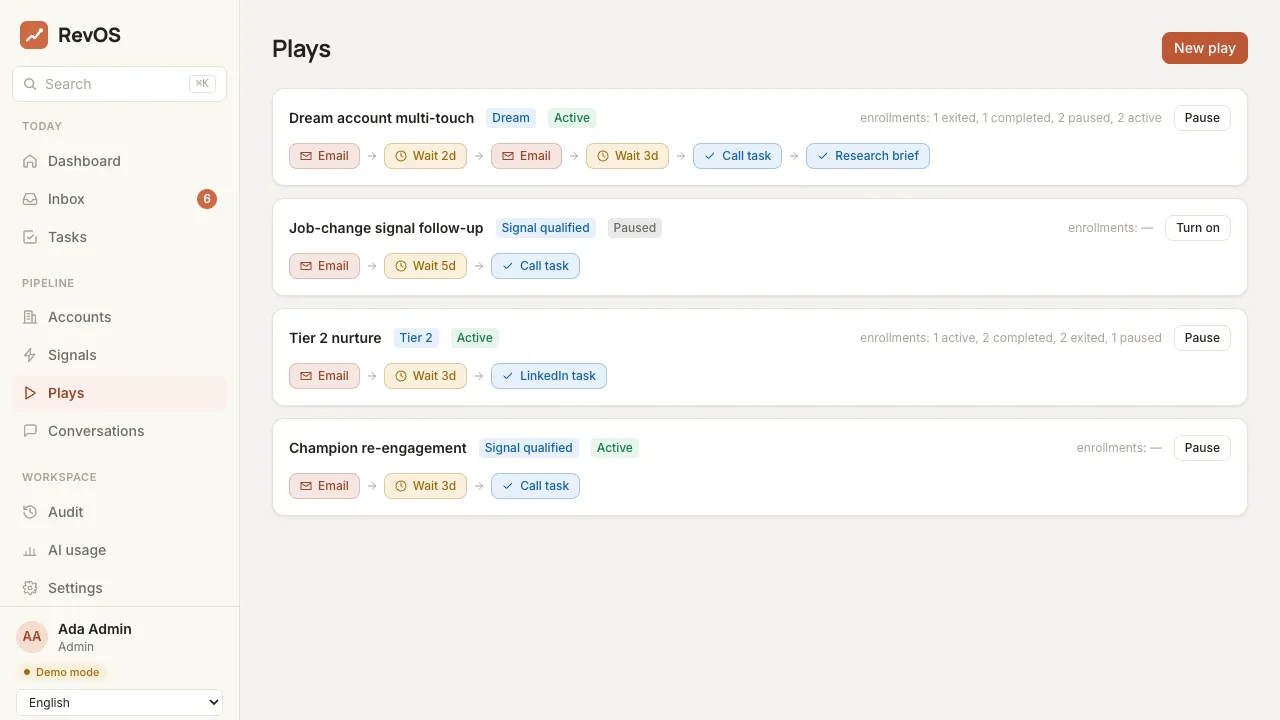Click the Ada Admin user name
The height and width of the screenshot is (720, 1280).
tap(95, 629)
